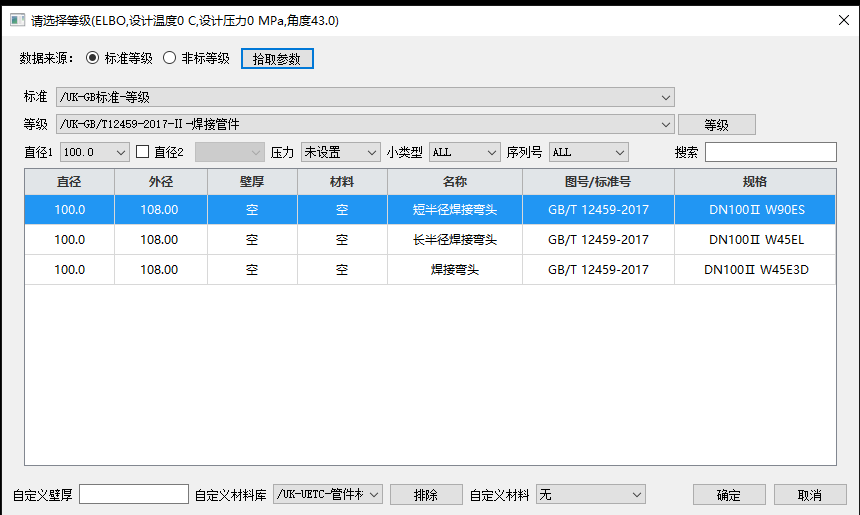Screen dimensions: 860x515
Task: Click the 自定义壁厚 input field
Action: 134,494
